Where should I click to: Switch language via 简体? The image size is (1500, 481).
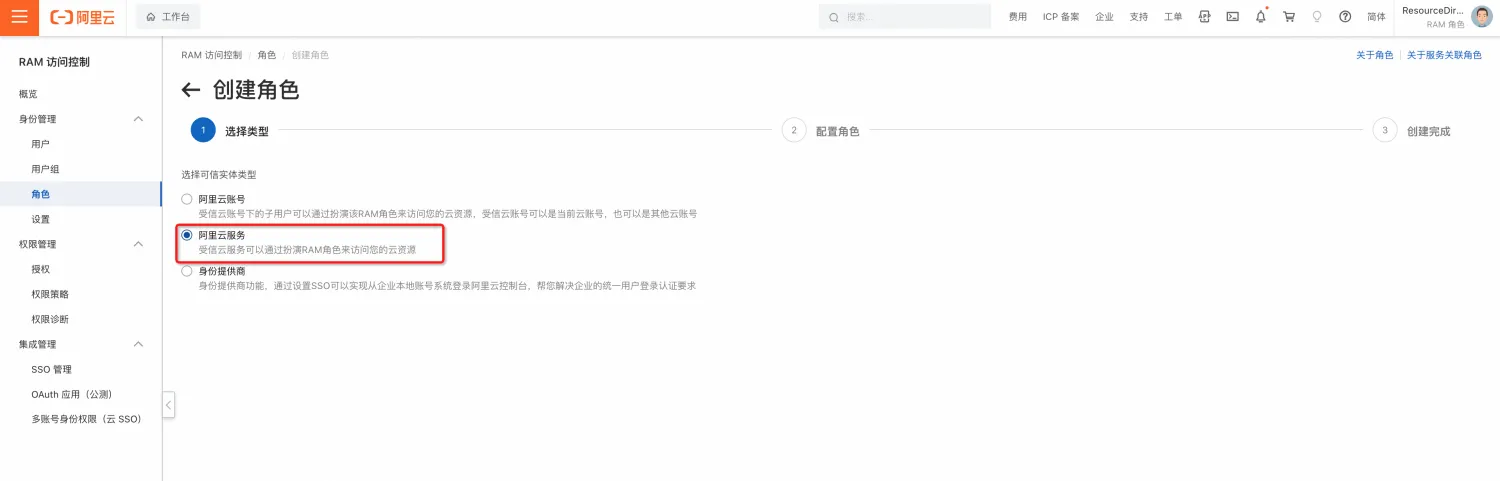click(1376, 17)
